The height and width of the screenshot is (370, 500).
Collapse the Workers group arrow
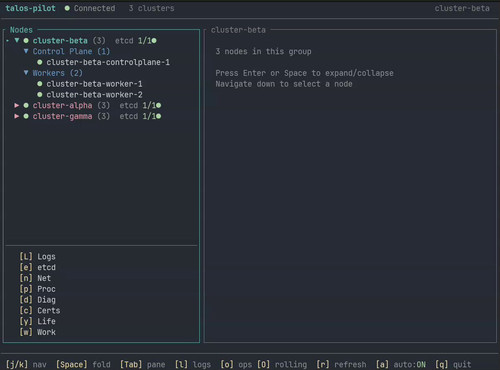26,73
